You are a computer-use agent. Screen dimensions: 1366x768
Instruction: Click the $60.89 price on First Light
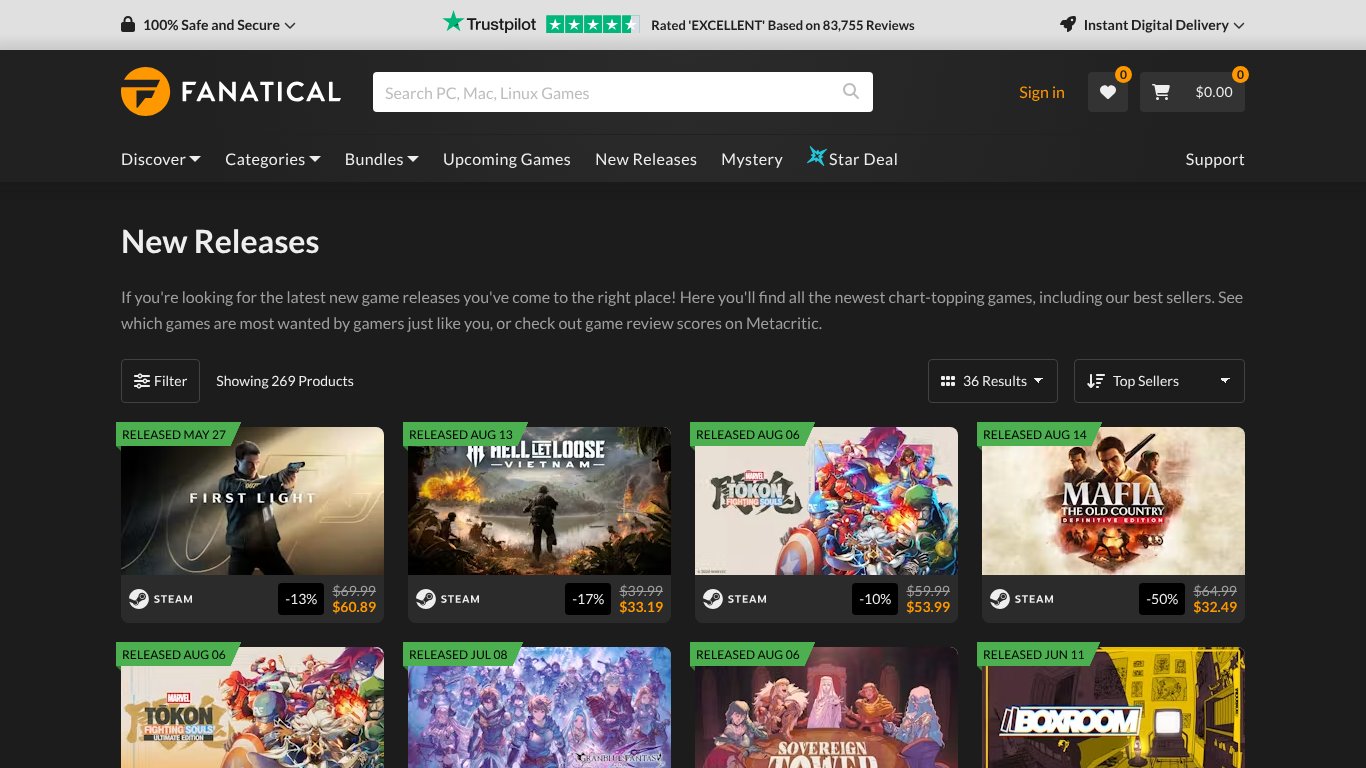[354, 607]
